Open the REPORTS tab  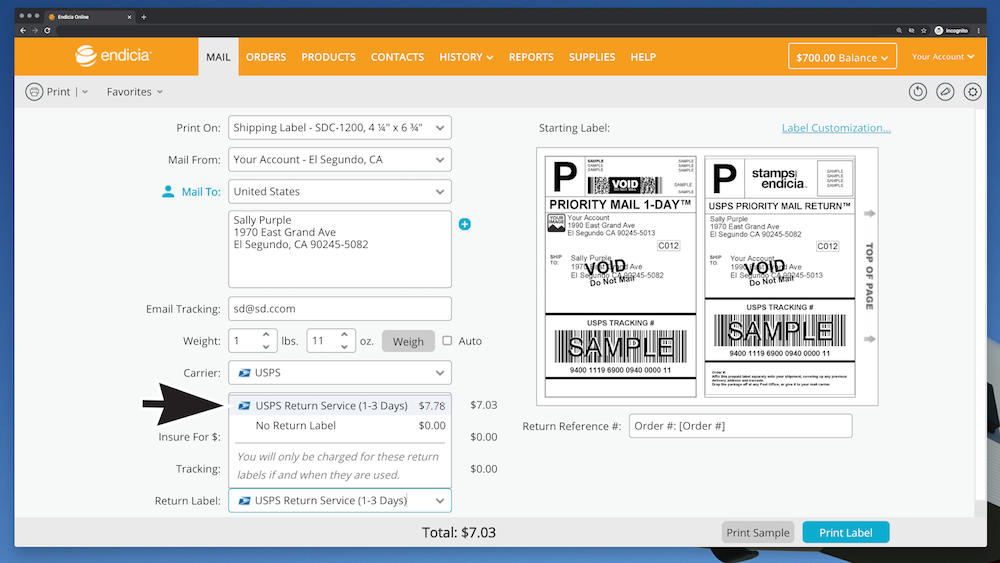[x=531, y=57]
